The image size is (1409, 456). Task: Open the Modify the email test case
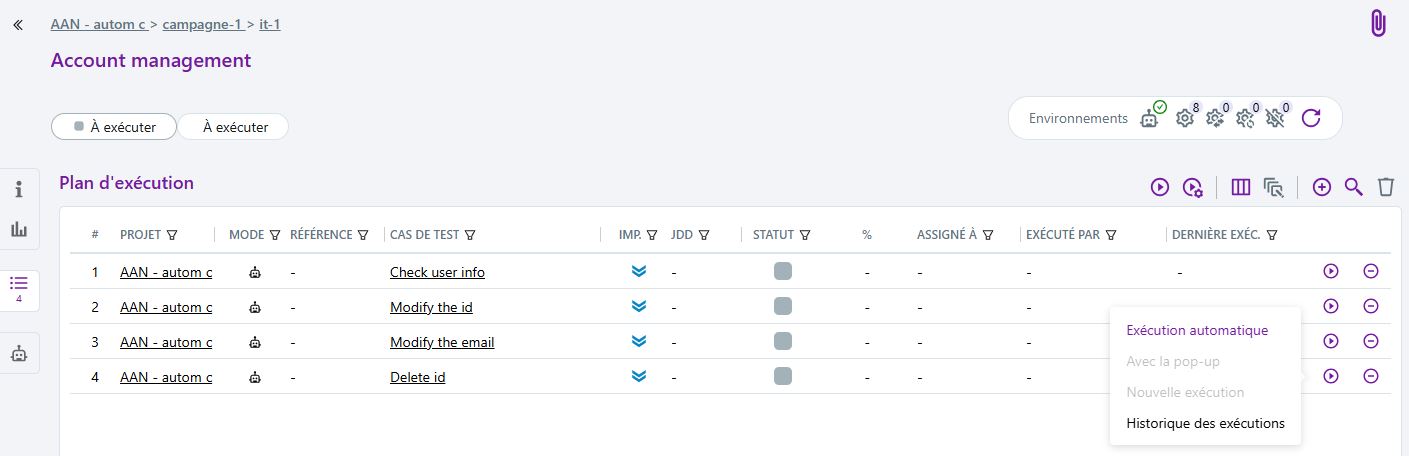click(x=442, y=342)
